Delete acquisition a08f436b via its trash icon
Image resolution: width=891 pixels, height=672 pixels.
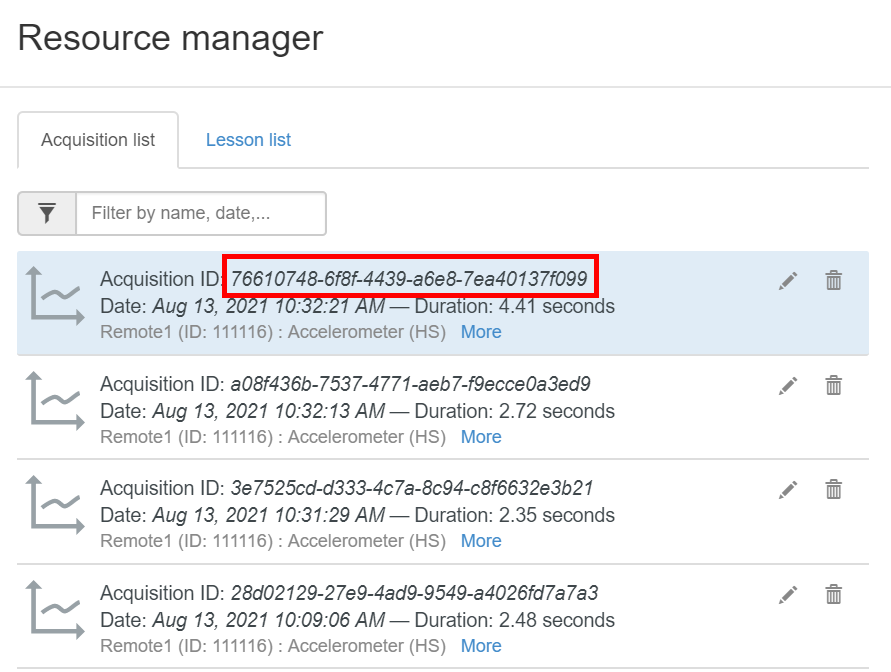coord(834,385)
